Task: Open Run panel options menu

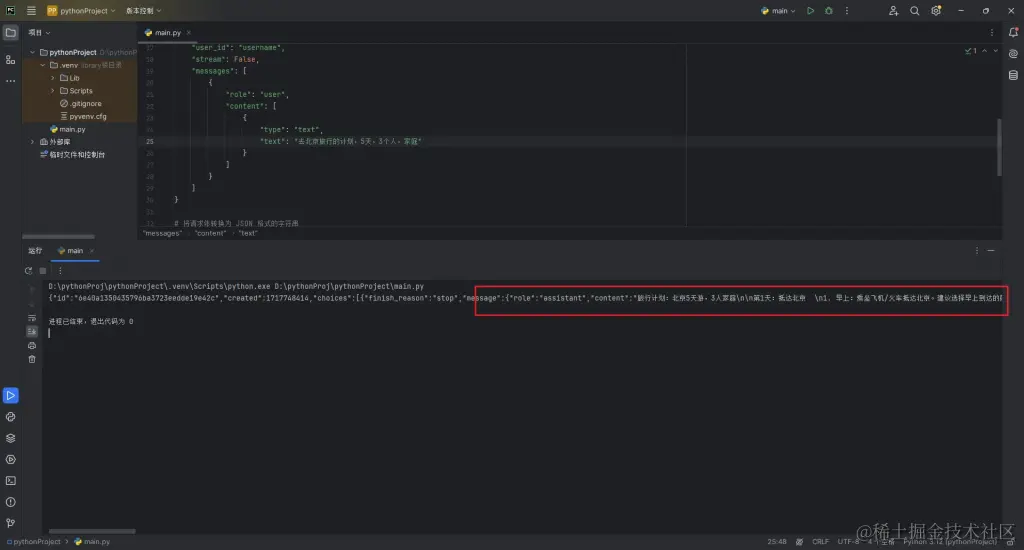Action: point(977,251)
